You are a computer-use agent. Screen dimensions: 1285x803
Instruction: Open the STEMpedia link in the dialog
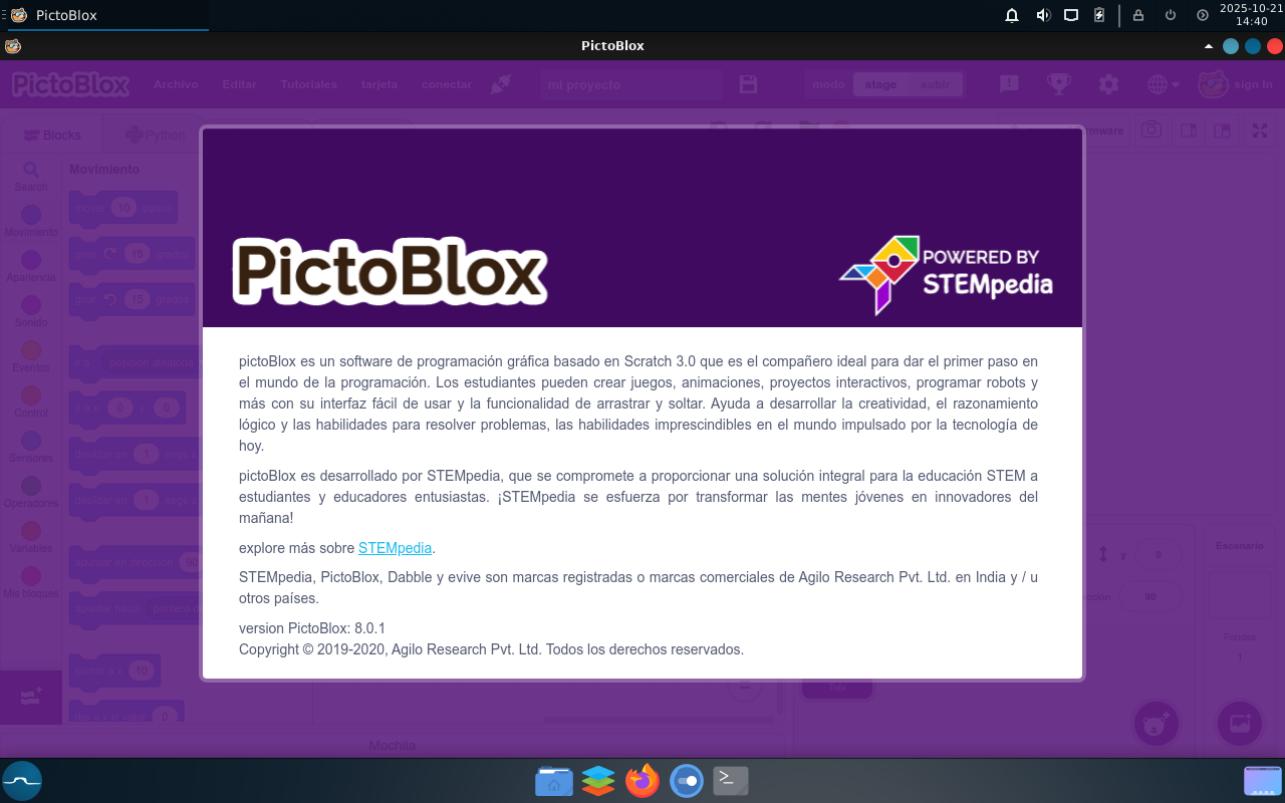(395, 548)
